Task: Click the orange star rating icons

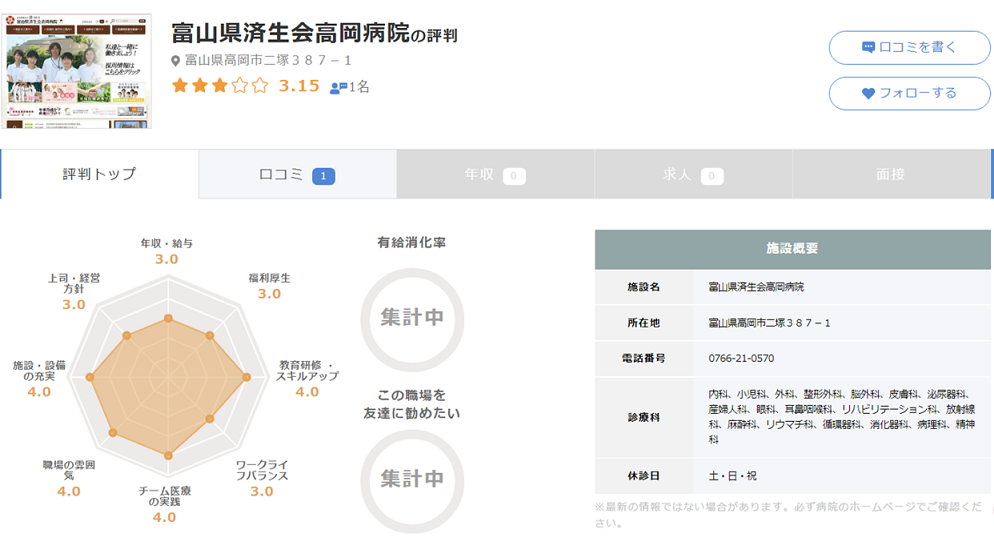Action: (x=220, y=86)
